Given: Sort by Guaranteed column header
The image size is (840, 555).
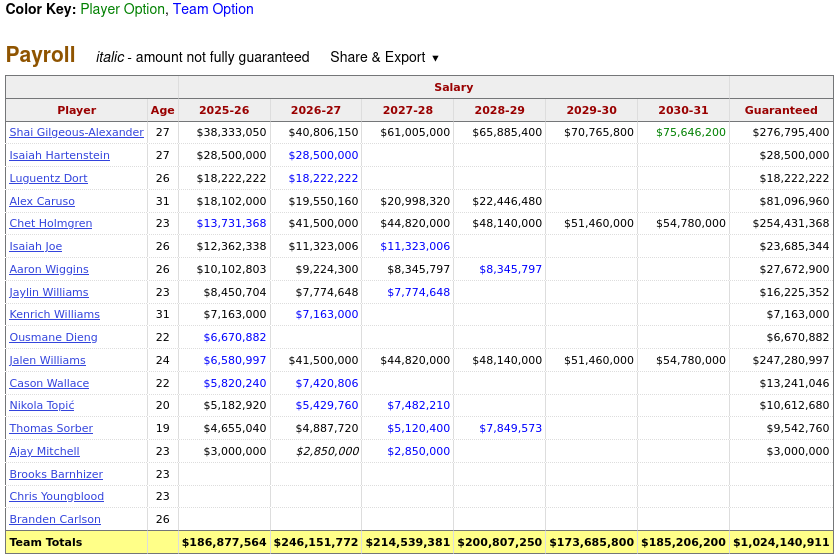Looking at the screenshot, I should point(781,110).
